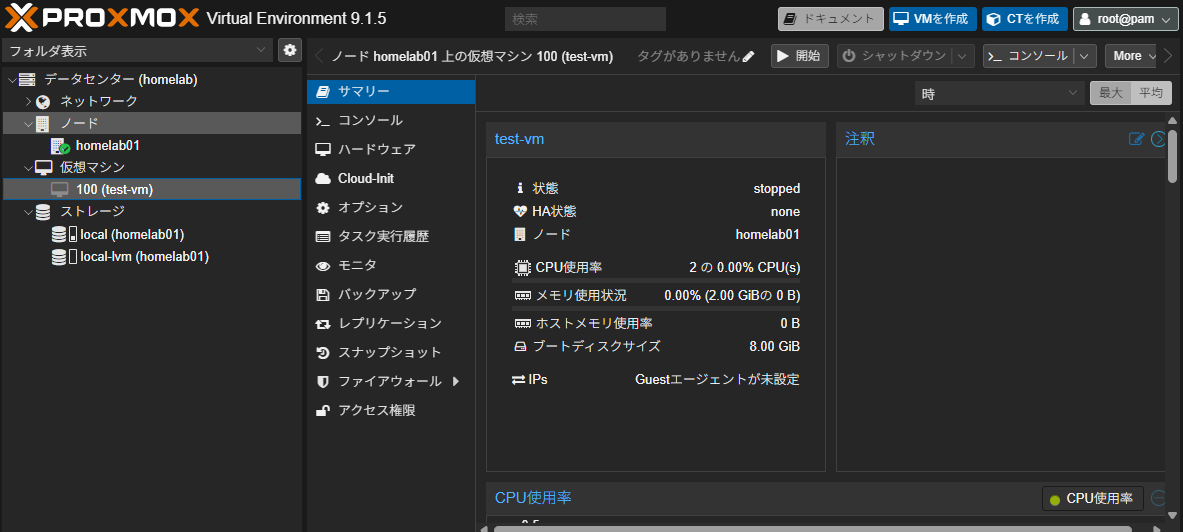Screen dimensions: 1183x532
Task: Click the right arrow after the More button
Action: [1169, 56]
